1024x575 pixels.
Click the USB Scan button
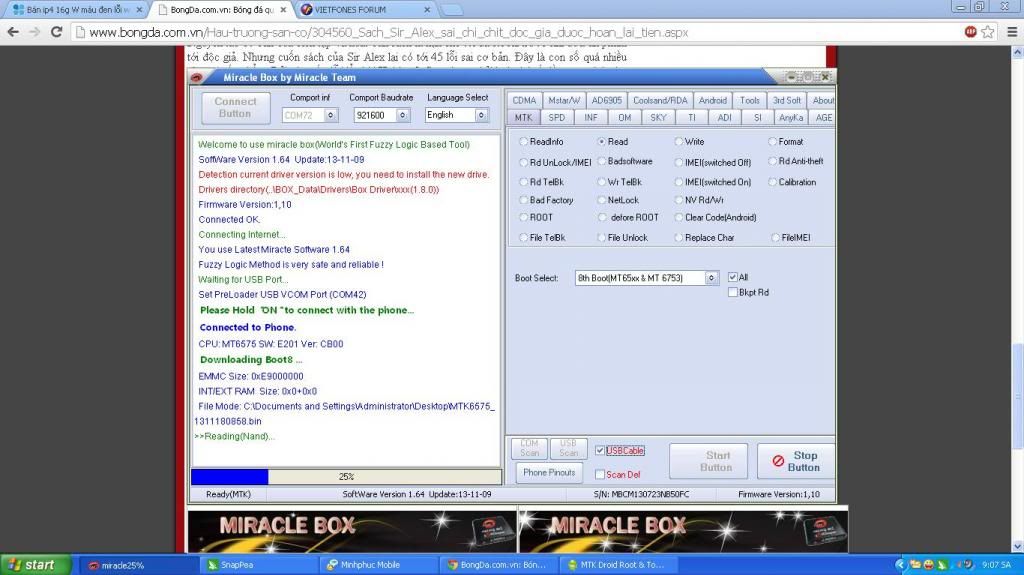(568, 448)
